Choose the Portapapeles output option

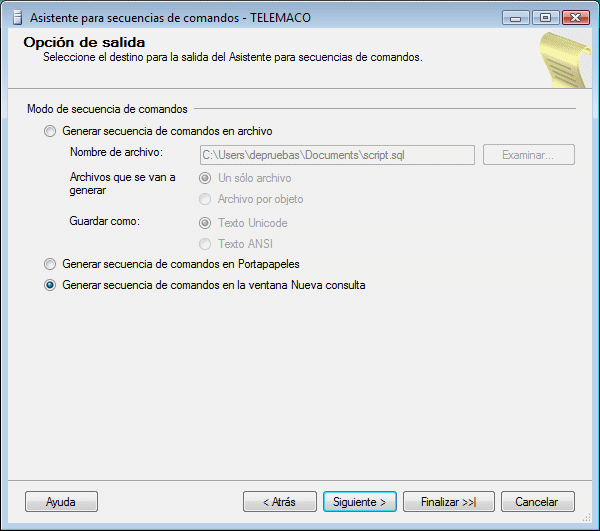pos(50,264)
